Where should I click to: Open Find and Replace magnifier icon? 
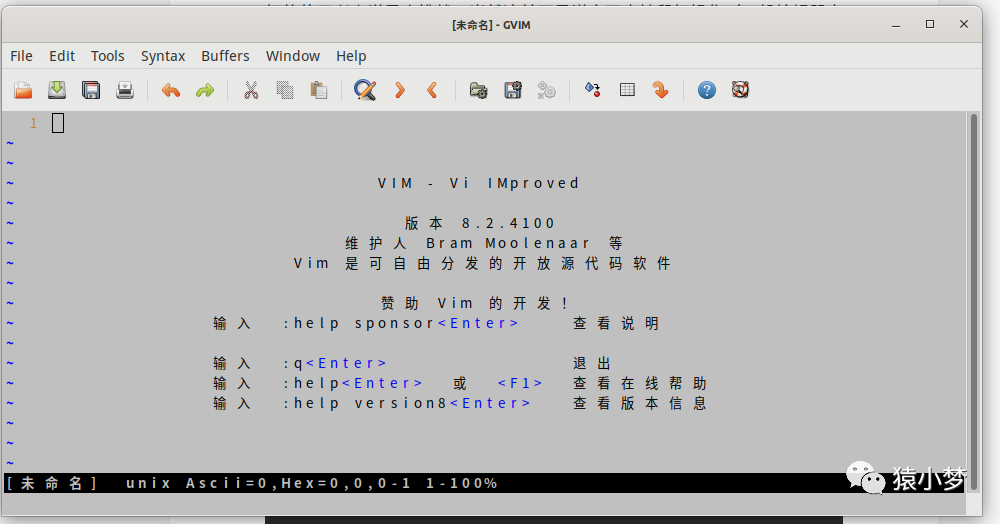365,90
